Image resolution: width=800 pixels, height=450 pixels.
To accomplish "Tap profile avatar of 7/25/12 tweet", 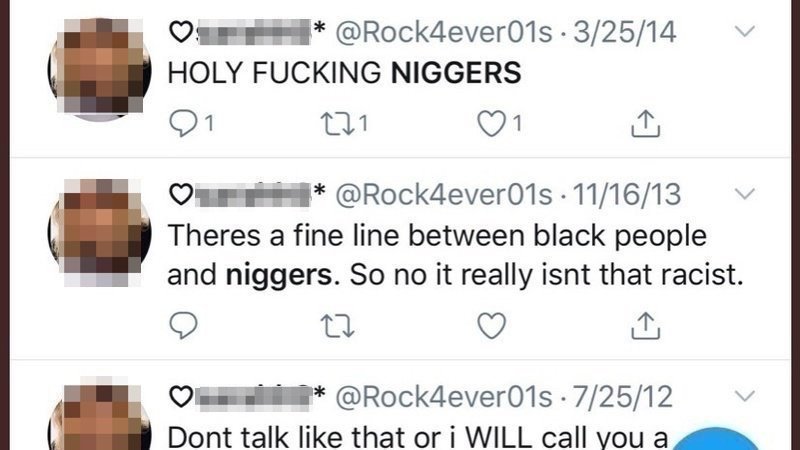I will (x=99, y=414).
